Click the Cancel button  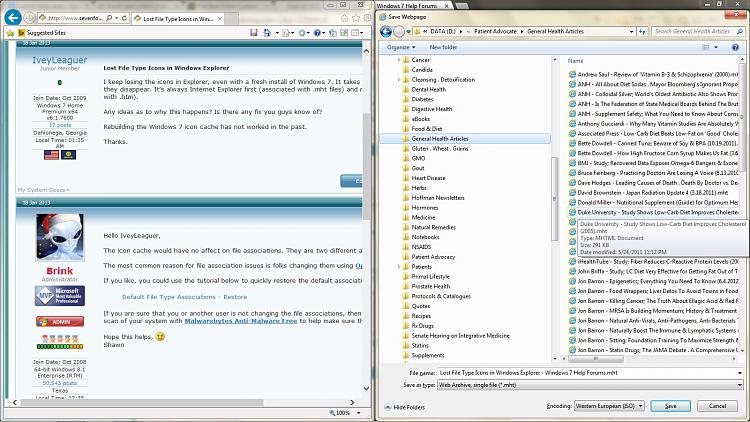coord(717,406)
